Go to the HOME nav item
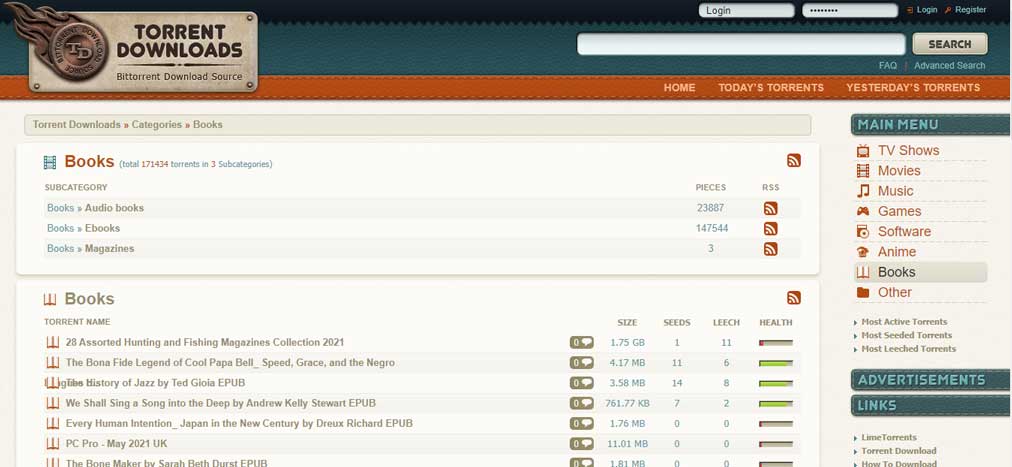 coord(680,88)
